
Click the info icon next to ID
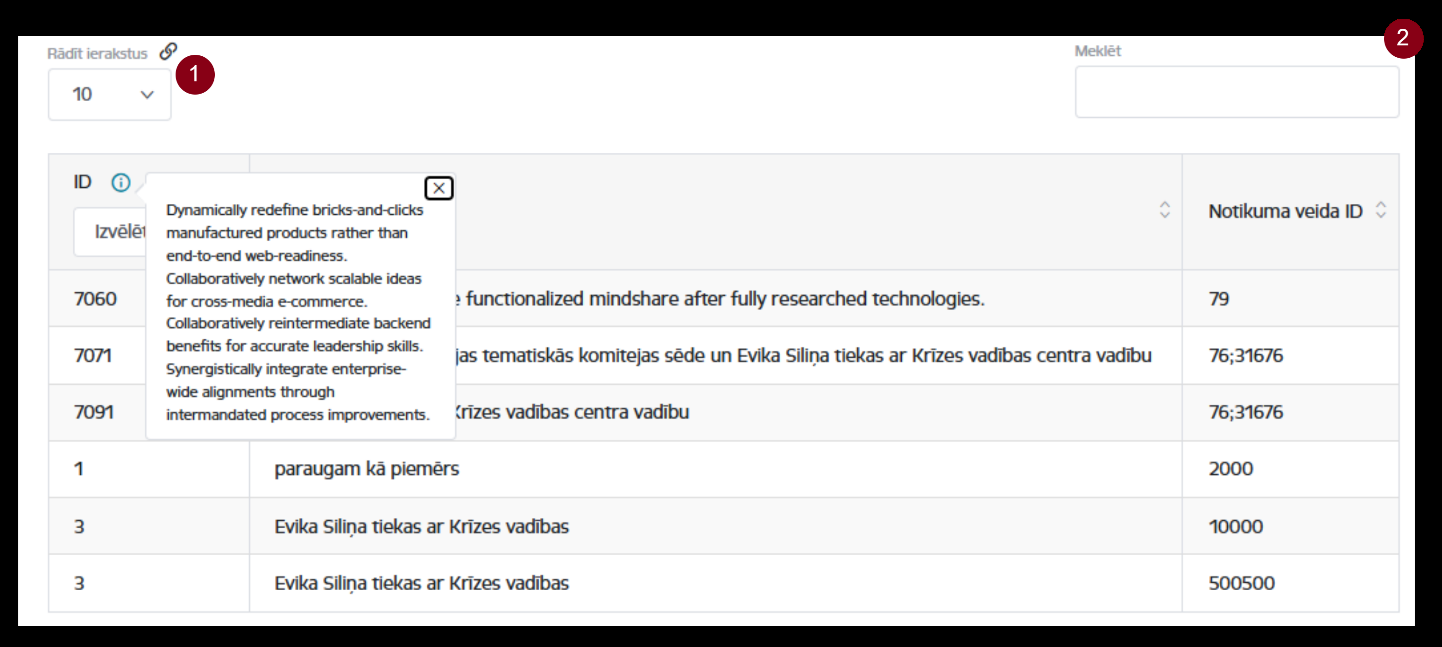pyautogui.click(x=121, y=182)
